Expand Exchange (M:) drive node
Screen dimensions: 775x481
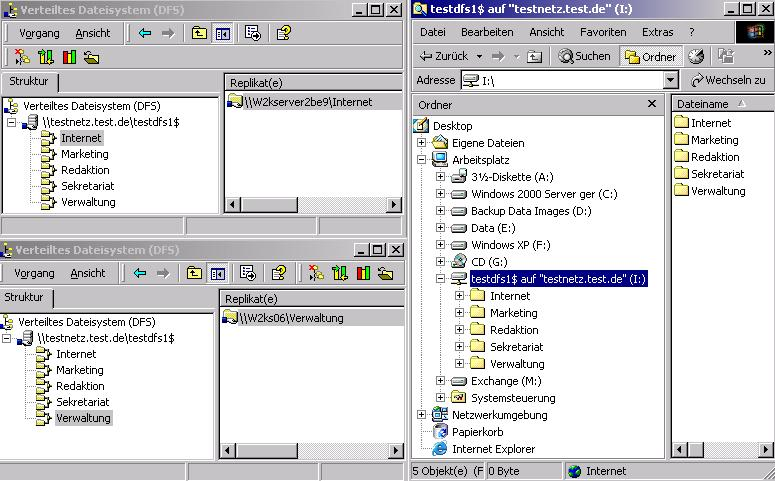click(x=440, y=381)
